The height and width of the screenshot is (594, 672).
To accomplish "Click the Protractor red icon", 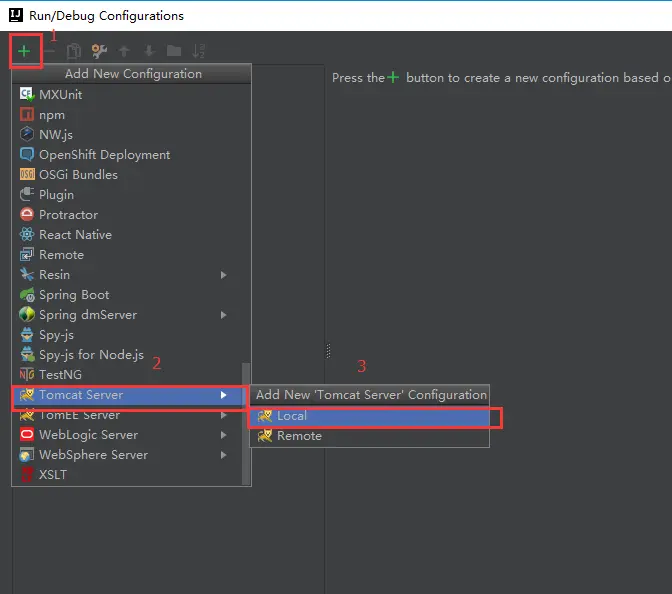I will [x=27, y=214].
